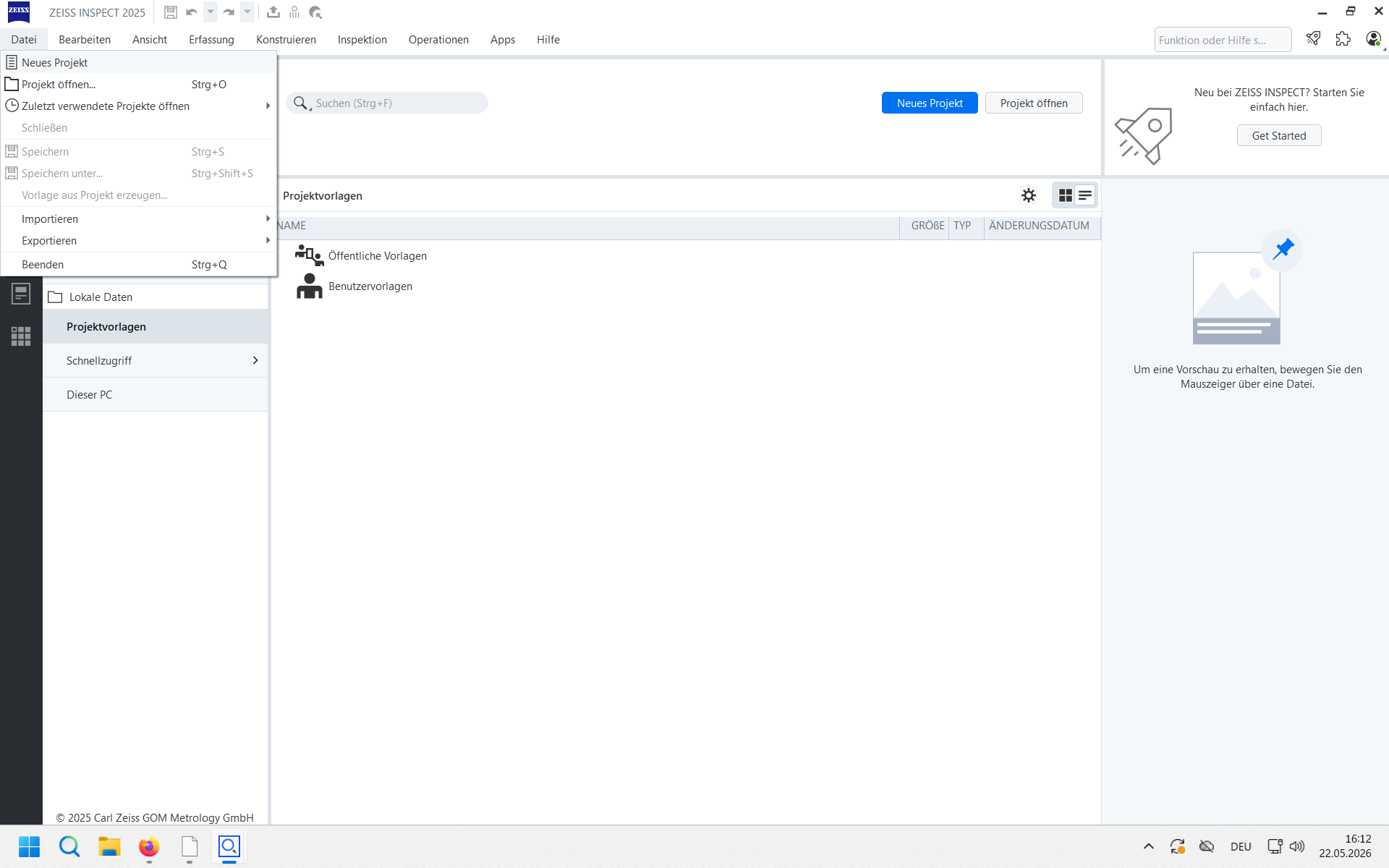
Task: Open the puzzle-piece apps icon
Action: click(1343, 39)
